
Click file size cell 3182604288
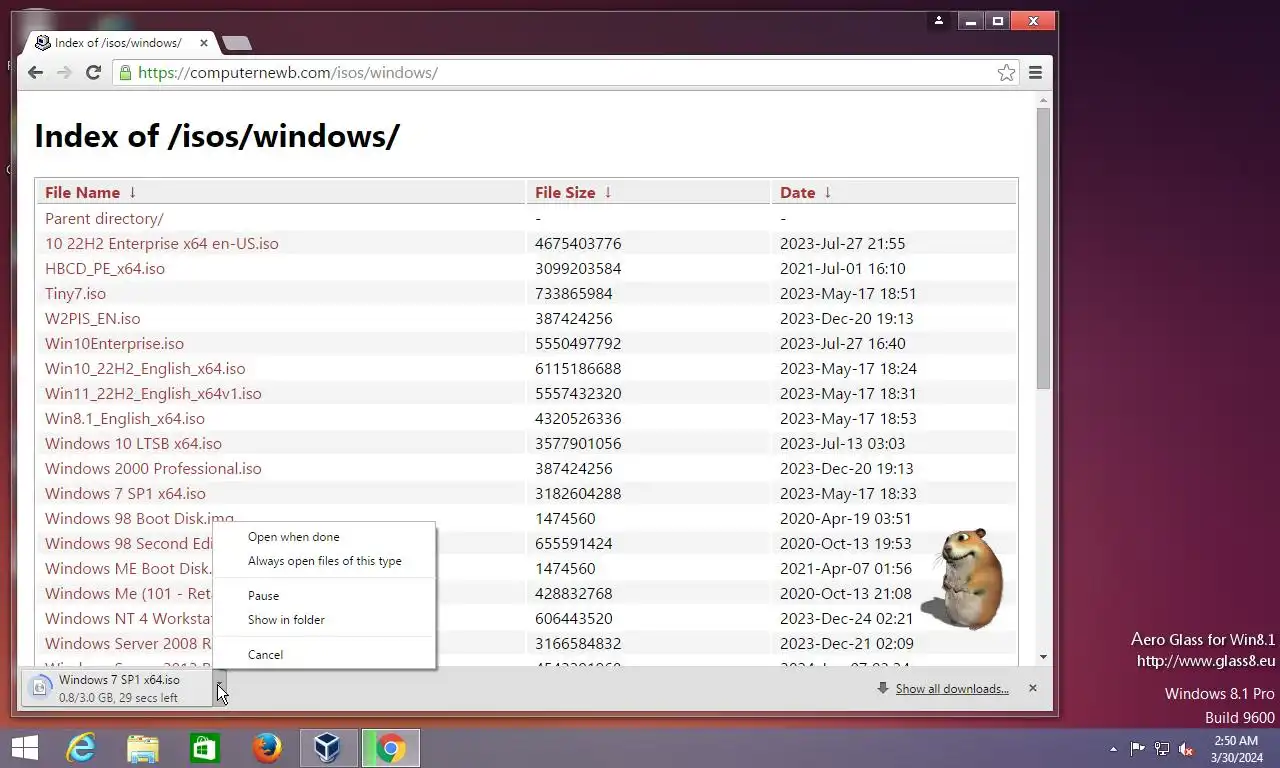(578, 493)
